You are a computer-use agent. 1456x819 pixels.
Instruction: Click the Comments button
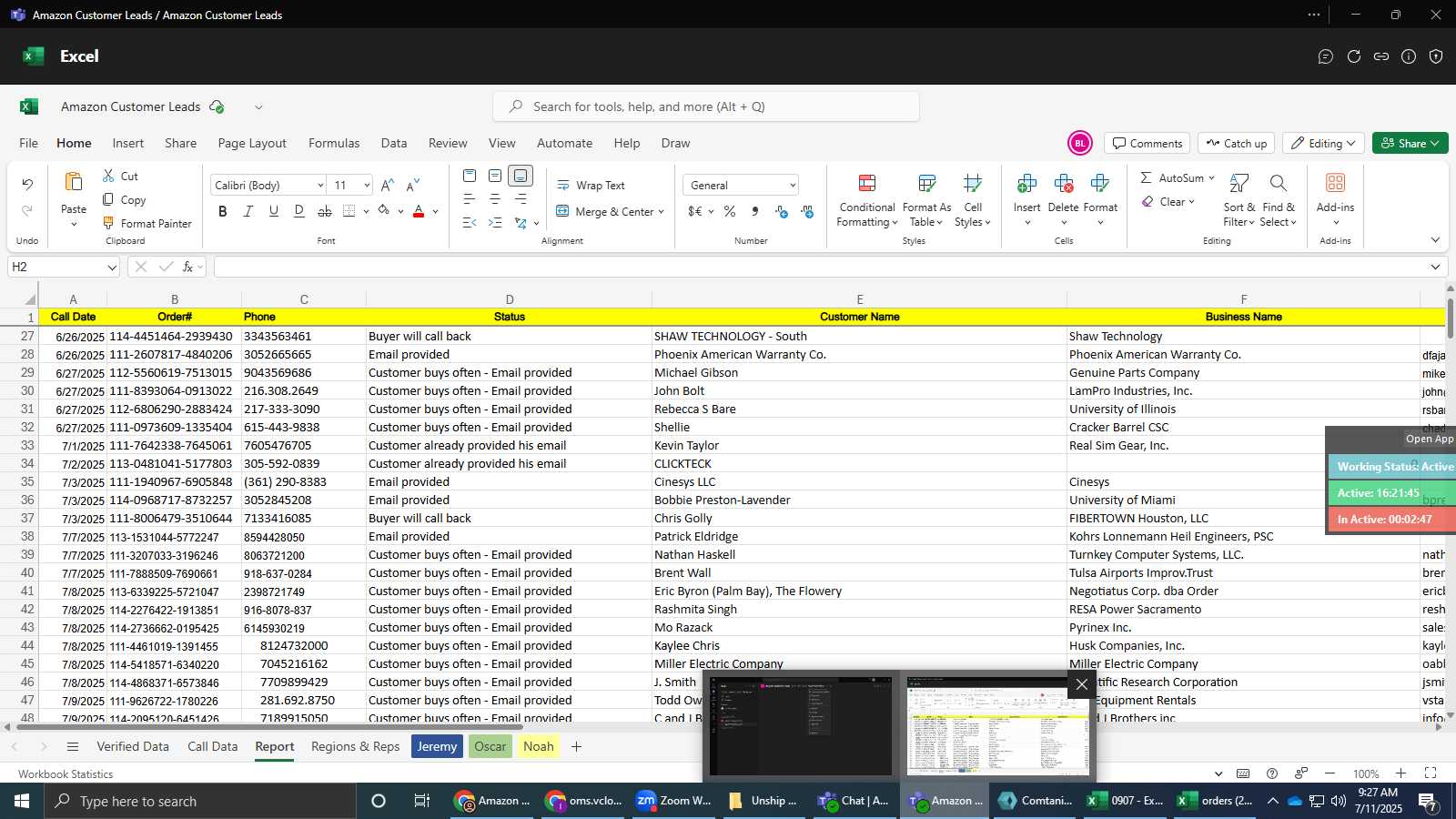tap(1147, 143)
